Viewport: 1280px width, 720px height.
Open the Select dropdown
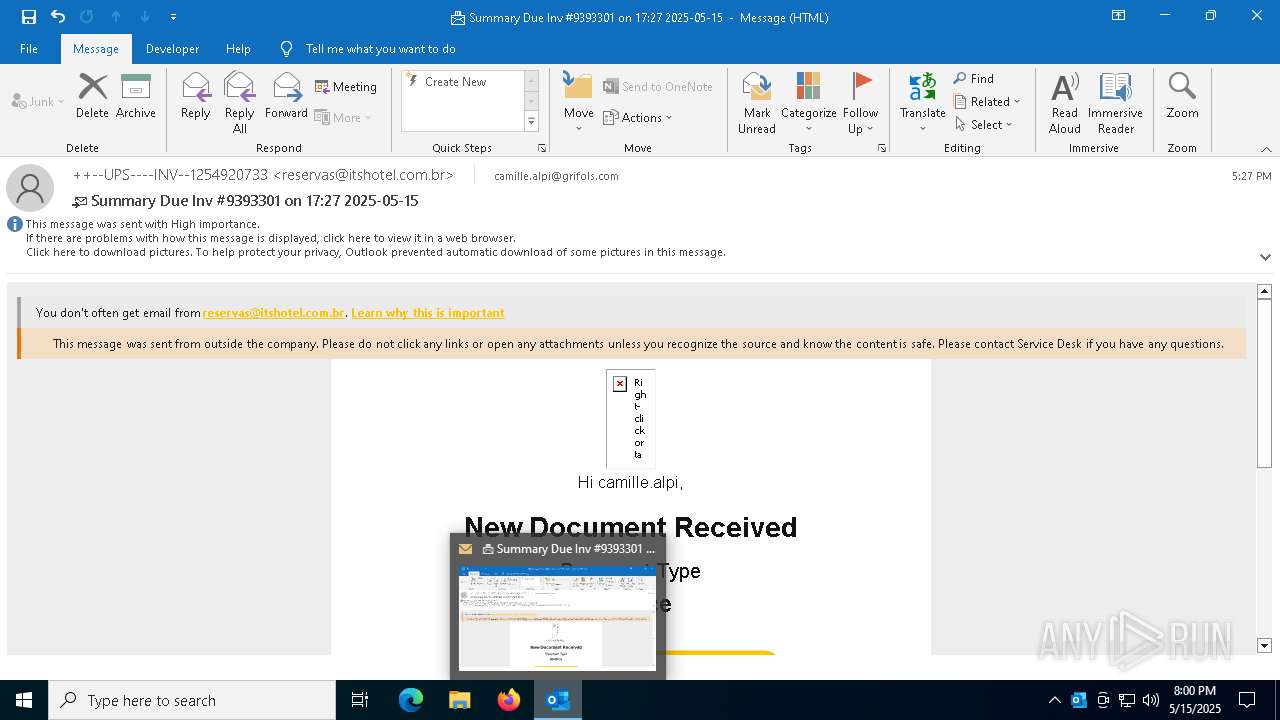tap(984, 125)
